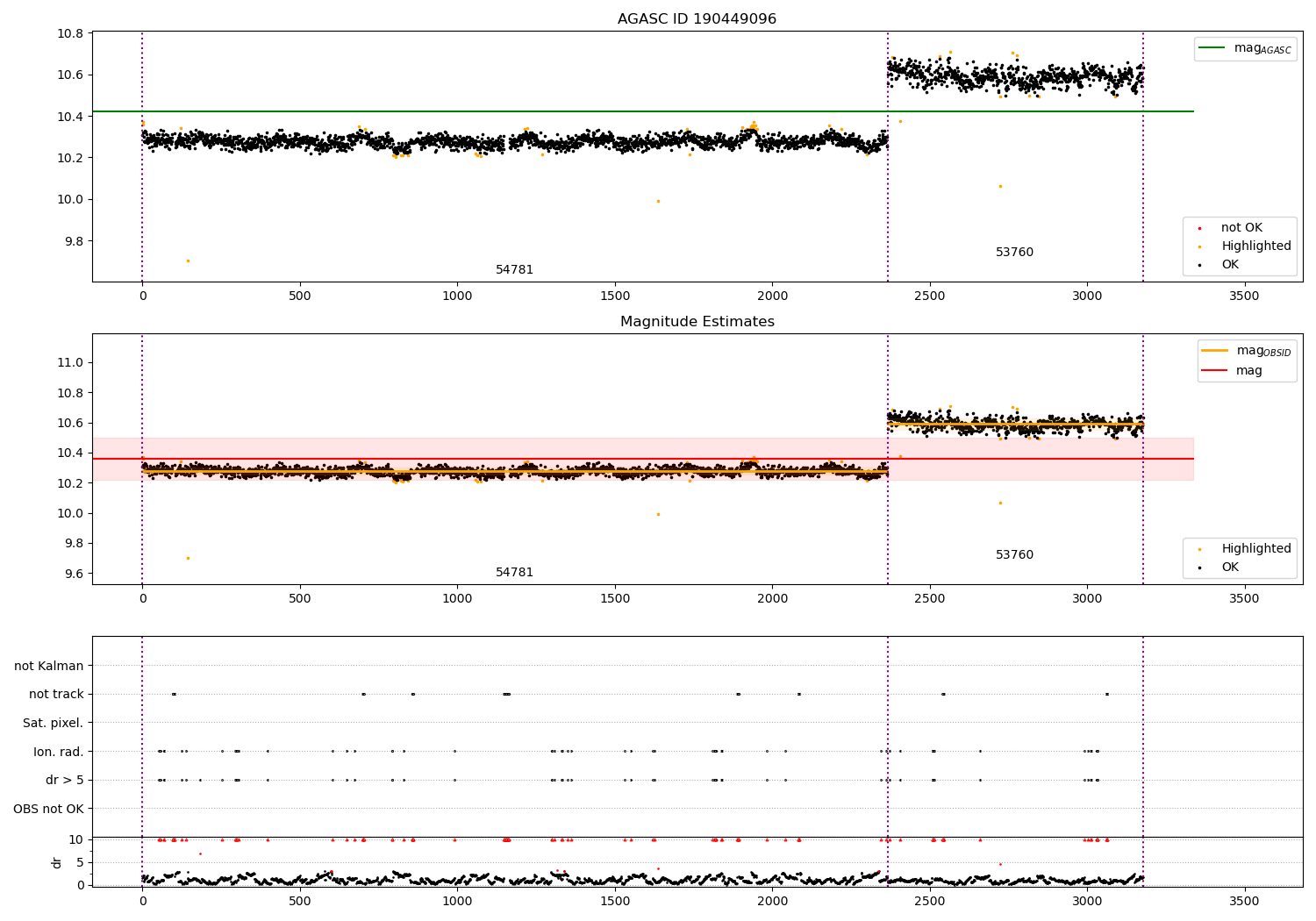Click the 'not track' row label

pos(56,695)
